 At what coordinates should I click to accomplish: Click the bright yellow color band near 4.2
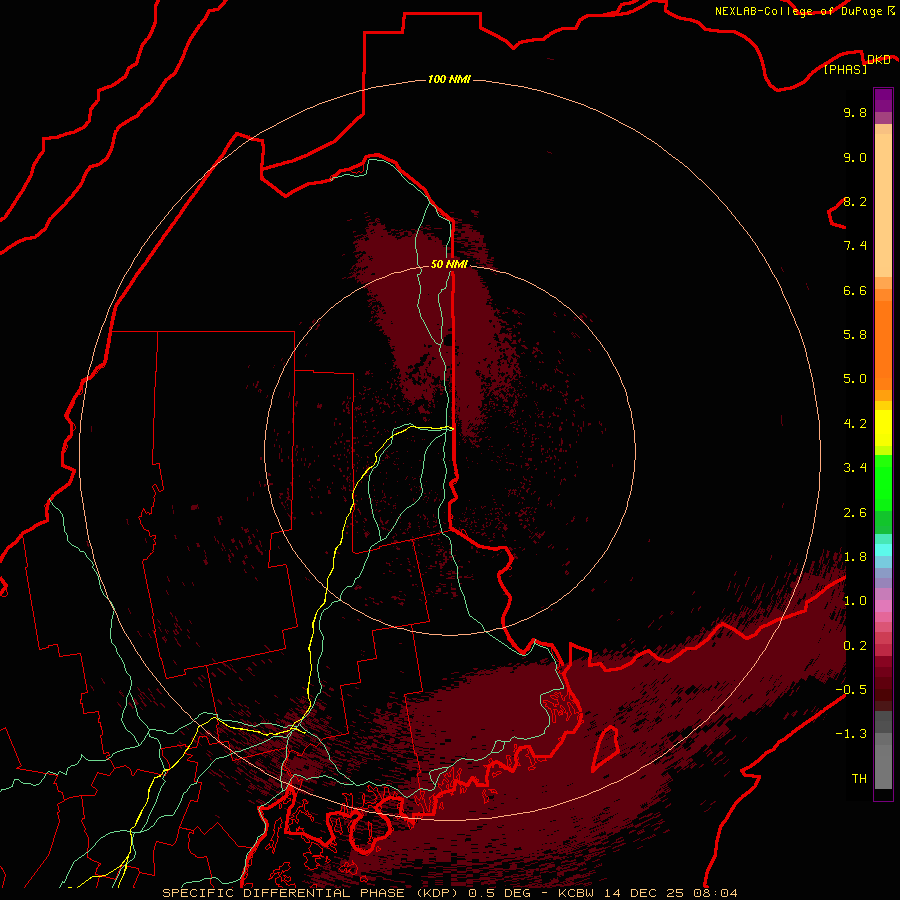pyautogui.click(x=883, y=428)
